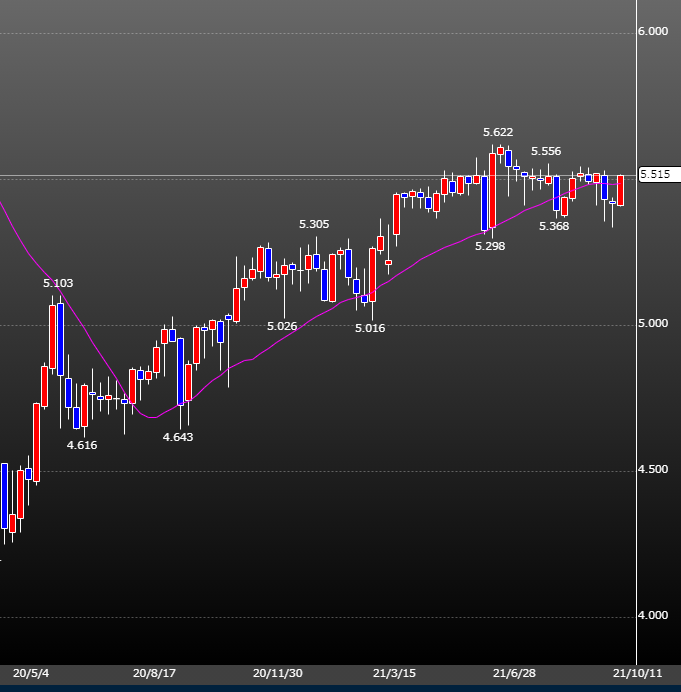Select the current price tag 5.515
The height and width of the screenshot is (692, 681).
tap(659, 174)
